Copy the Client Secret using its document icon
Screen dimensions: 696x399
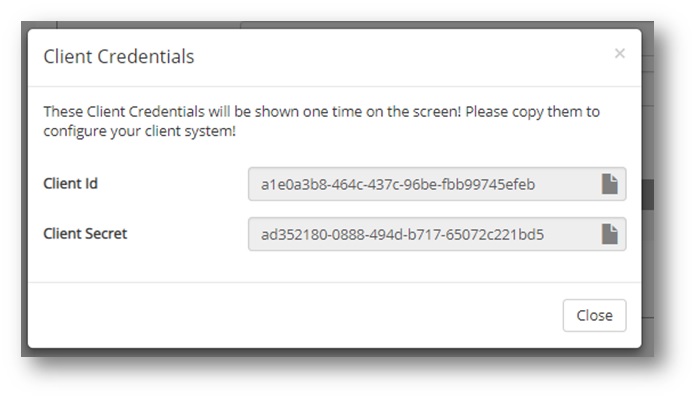point(609,234)
